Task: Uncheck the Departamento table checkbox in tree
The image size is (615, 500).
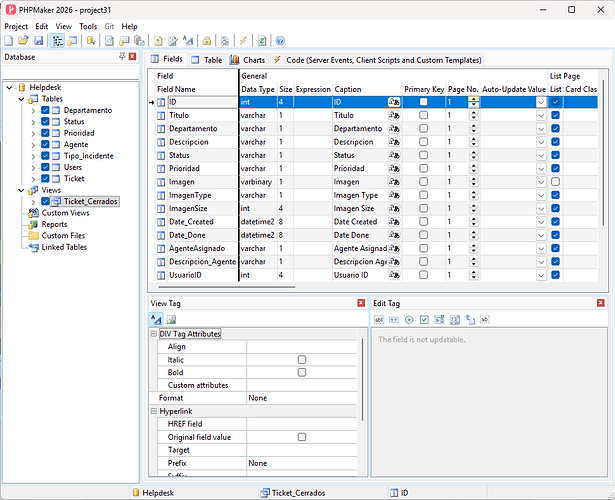Action: (x=45, y=110)
